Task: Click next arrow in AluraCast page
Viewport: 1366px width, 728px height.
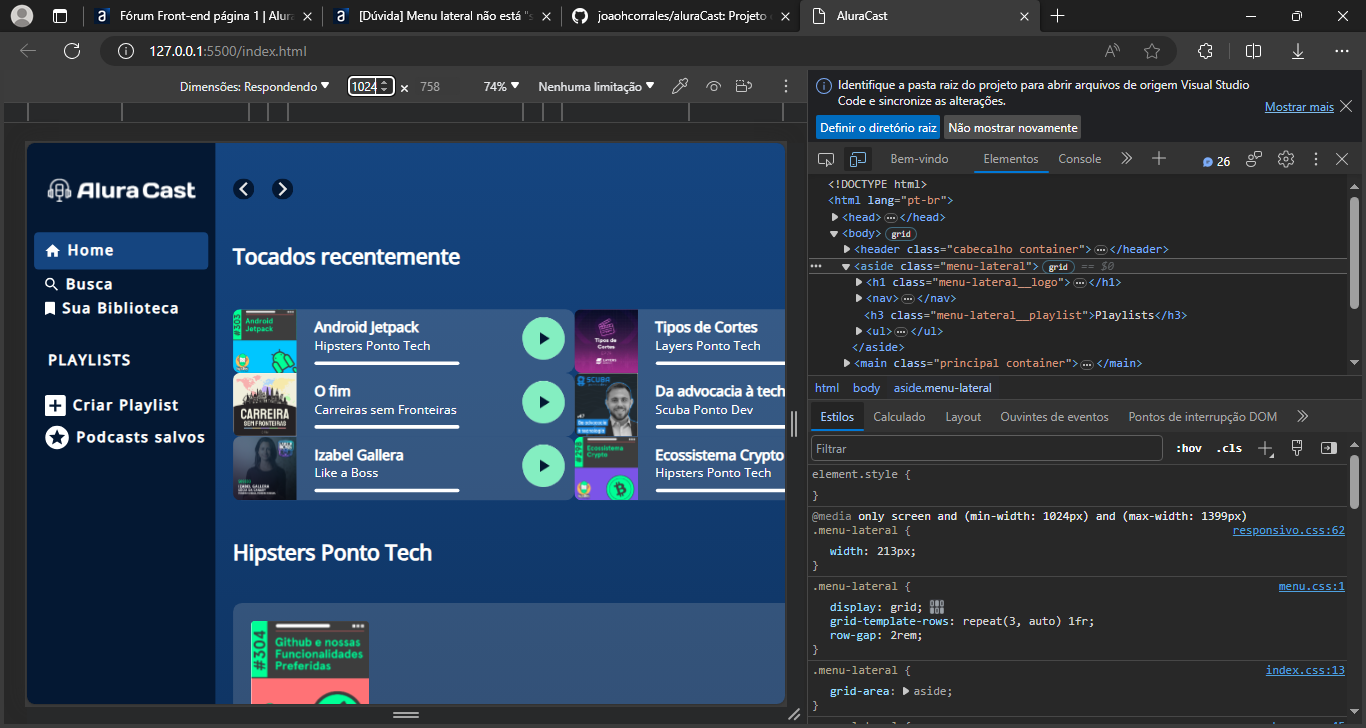Action: click(282, 189)
